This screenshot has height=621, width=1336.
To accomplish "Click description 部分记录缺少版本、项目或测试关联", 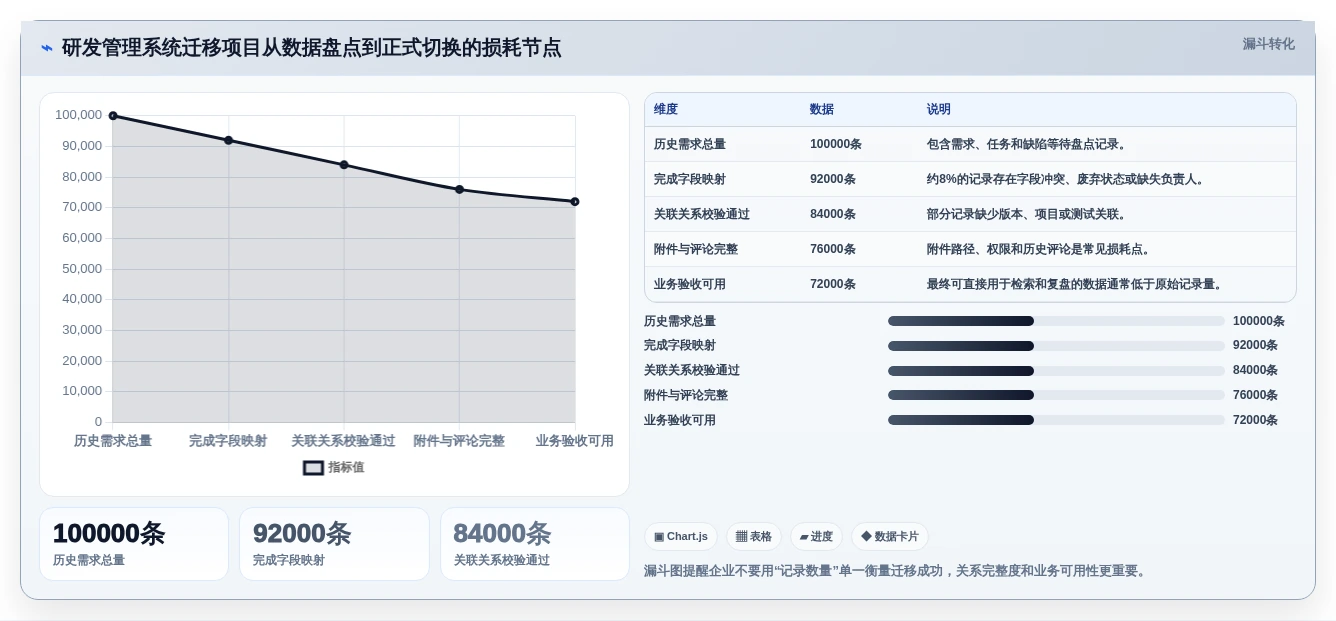I will [x=1027, y=214].
